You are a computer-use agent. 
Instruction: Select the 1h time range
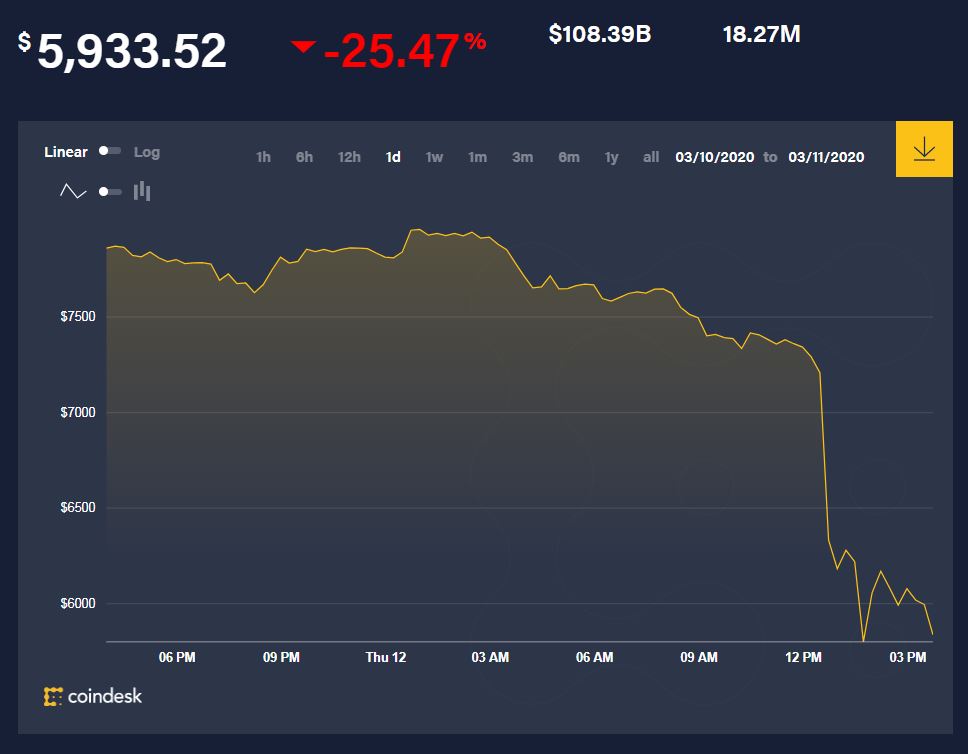[x=263, y=157]
